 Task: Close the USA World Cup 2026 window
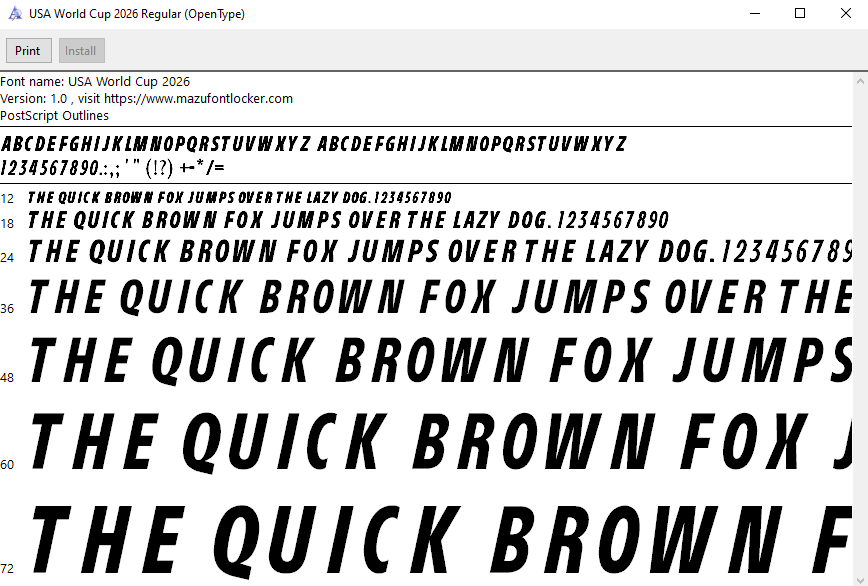click(845, 14)
